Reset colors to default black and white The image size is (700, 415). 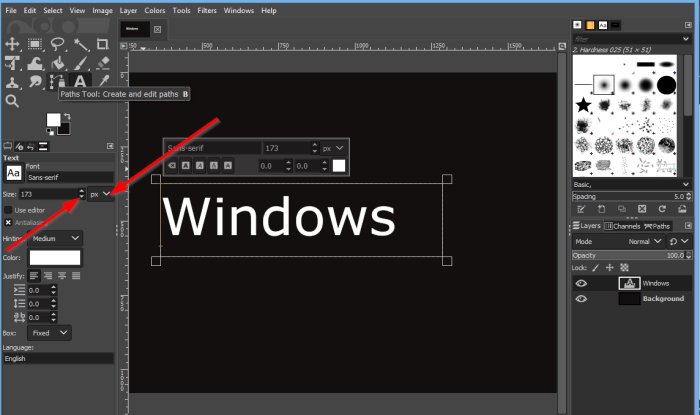tap(50, 131)
